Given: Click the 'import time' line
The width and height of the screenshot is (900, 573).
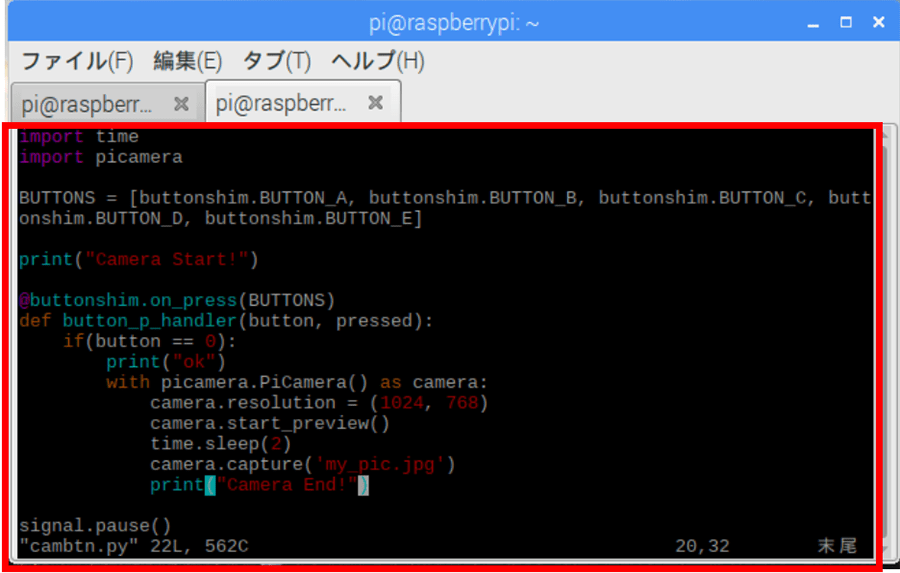Looking at the screenshot, I should tap(79, 137).
